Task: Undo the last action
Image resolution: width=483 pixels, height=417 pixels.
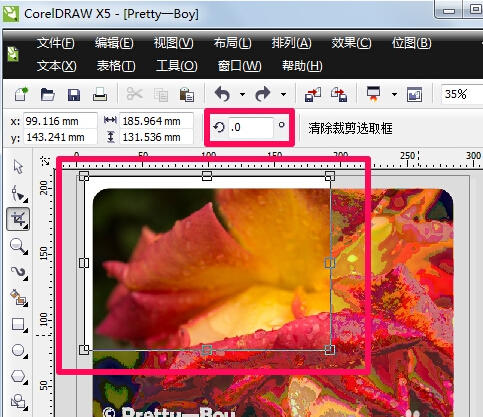Action: [222, 94]
